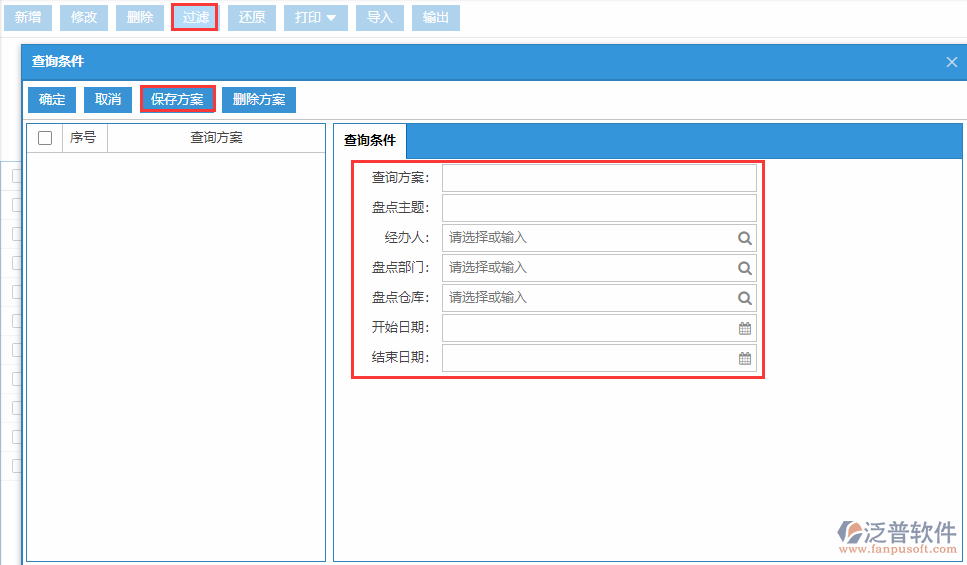Focus the 查询方案 text input field
The height and width of the screenshot is (565, 967).
coord(598,178)
